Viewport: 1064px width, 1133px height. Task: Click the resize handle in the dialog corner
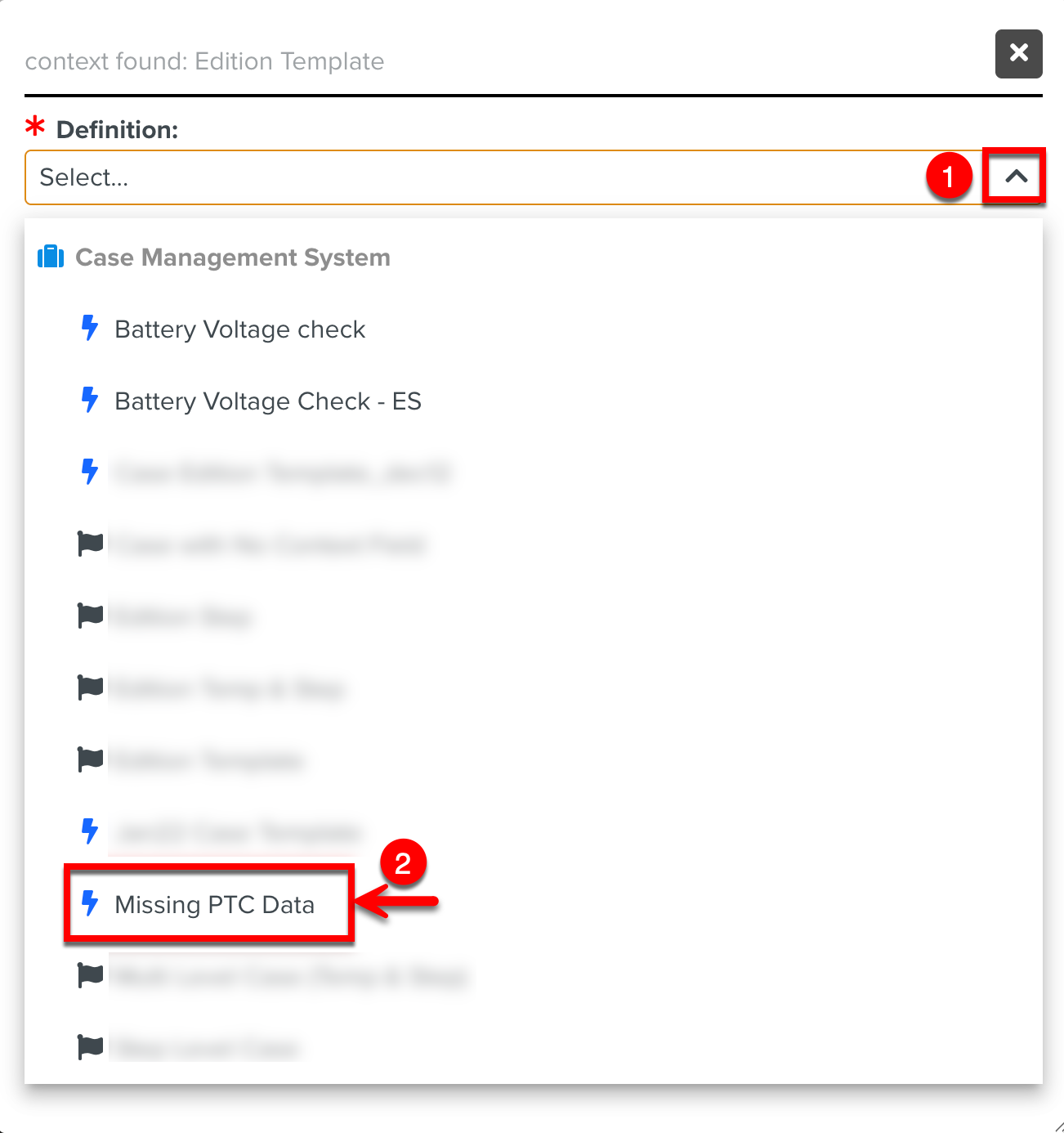tap(1057, 1126)
